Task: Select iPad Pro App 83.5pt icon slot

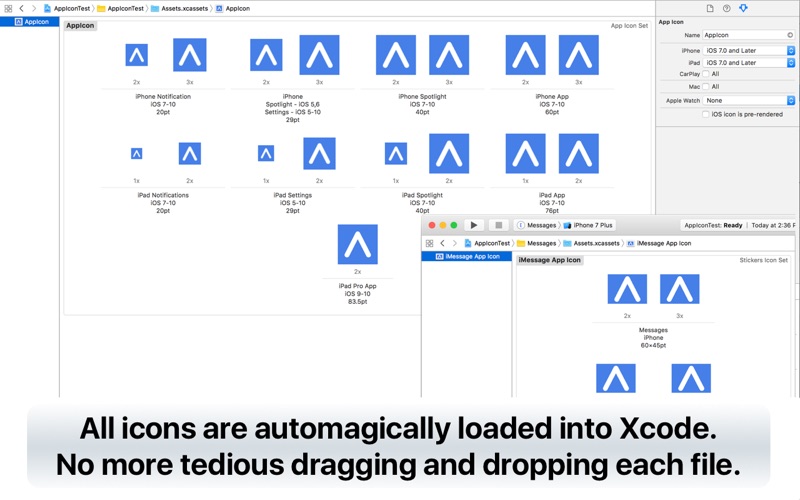Action: [x=358, y=244]
